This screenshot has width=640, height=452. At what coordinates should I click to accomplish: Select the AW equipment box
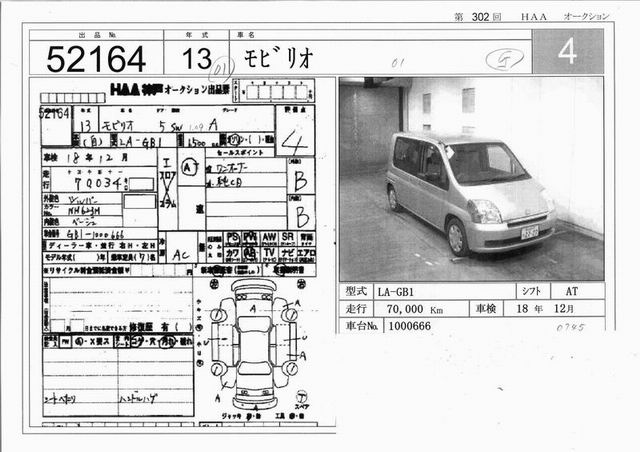(269, 238)
